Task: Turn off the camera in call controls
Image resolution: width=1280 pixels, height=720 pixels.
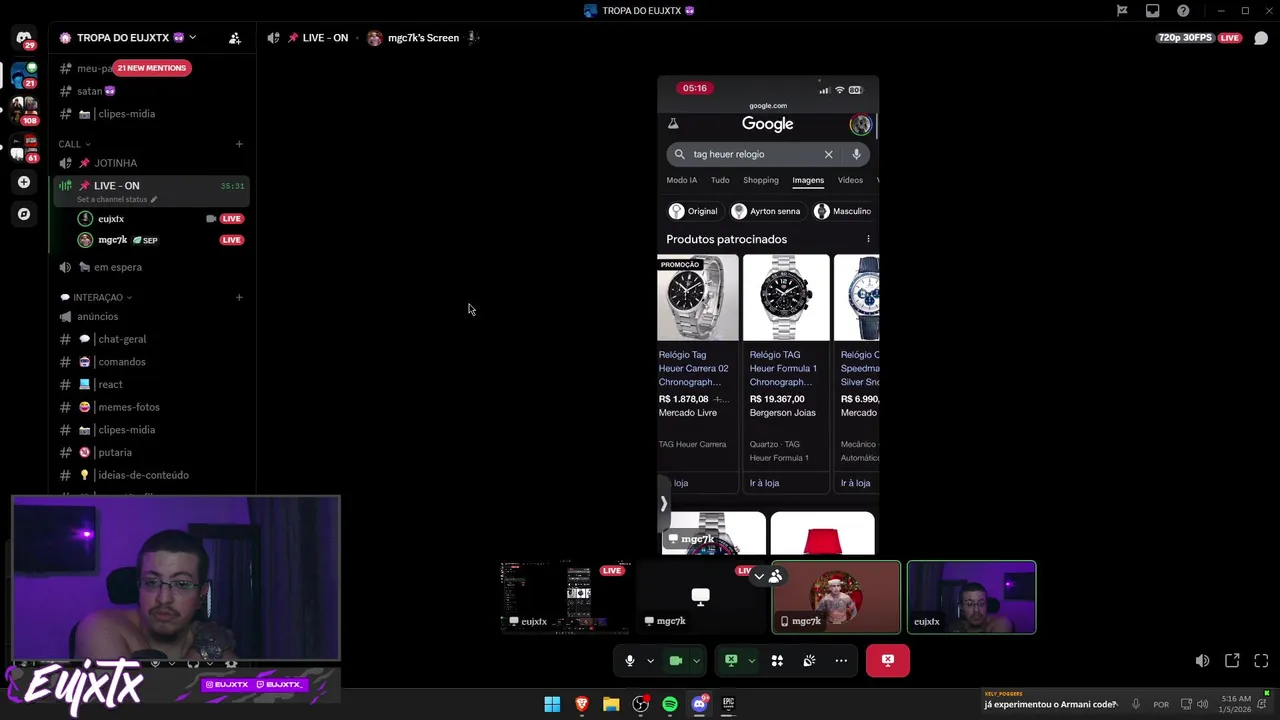Action: pyautogui.click(x=676, y=660)
